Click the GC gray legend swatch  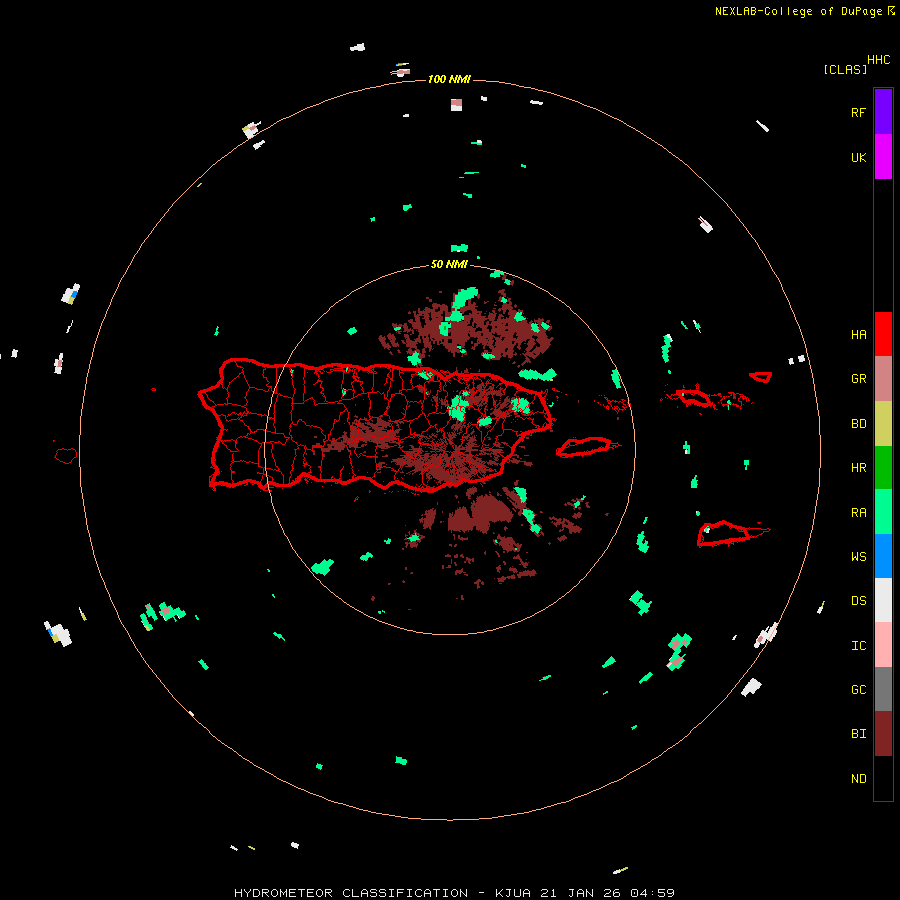(883, 689)
